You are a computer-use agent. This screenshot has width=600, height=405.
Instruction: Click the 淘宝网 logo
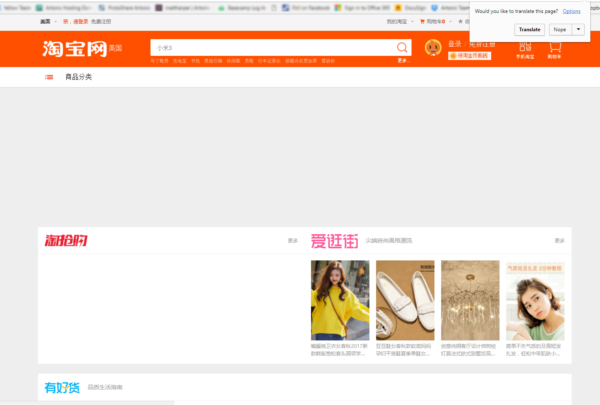(75, 49)
